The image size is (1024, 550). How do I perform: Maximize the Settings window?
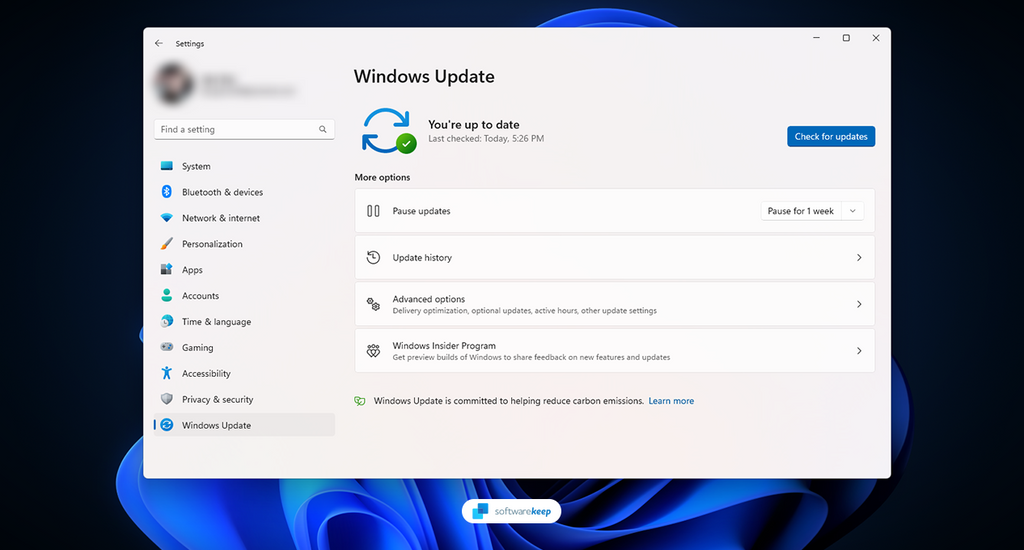[x=846, y=38]
